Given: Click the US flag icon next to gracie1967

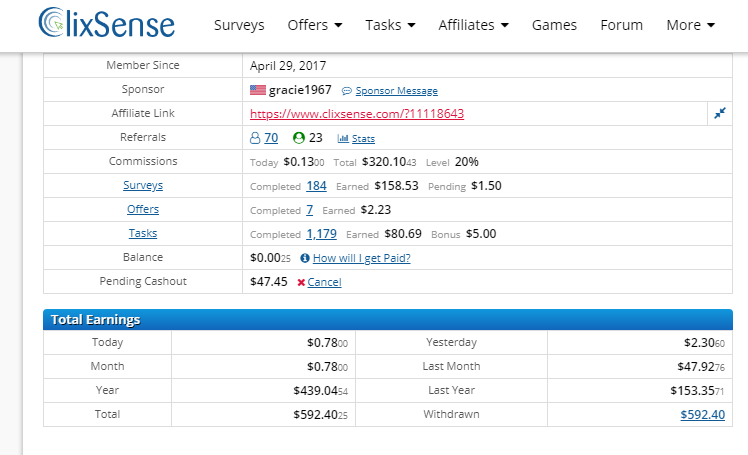Looking at the screenshot, I should click(258, 90).
